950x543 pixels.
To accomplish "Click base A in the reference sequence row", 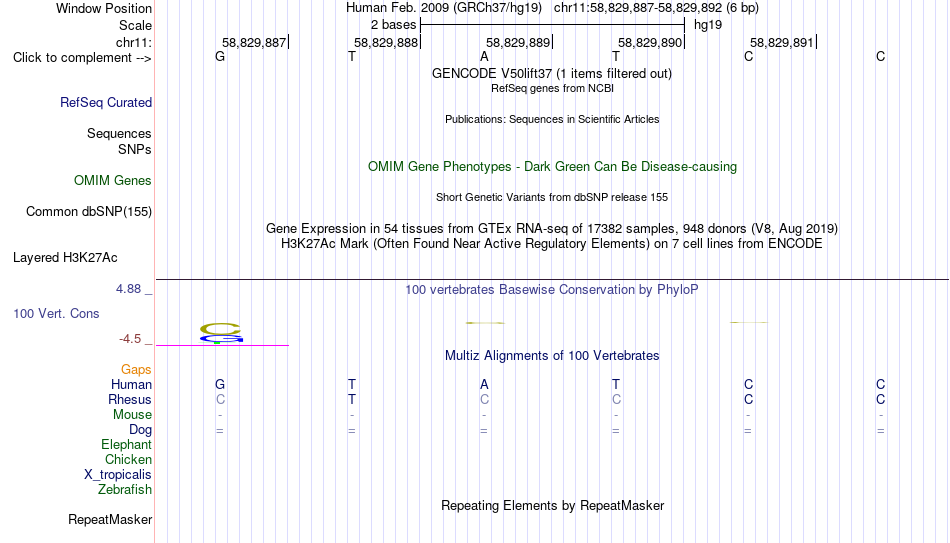I will click(x=484, y=57).
